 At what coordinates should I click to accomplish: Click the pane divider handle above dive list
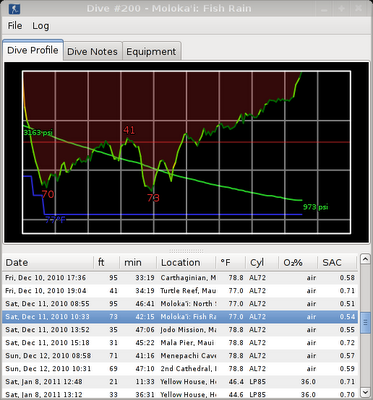[186, 251]
